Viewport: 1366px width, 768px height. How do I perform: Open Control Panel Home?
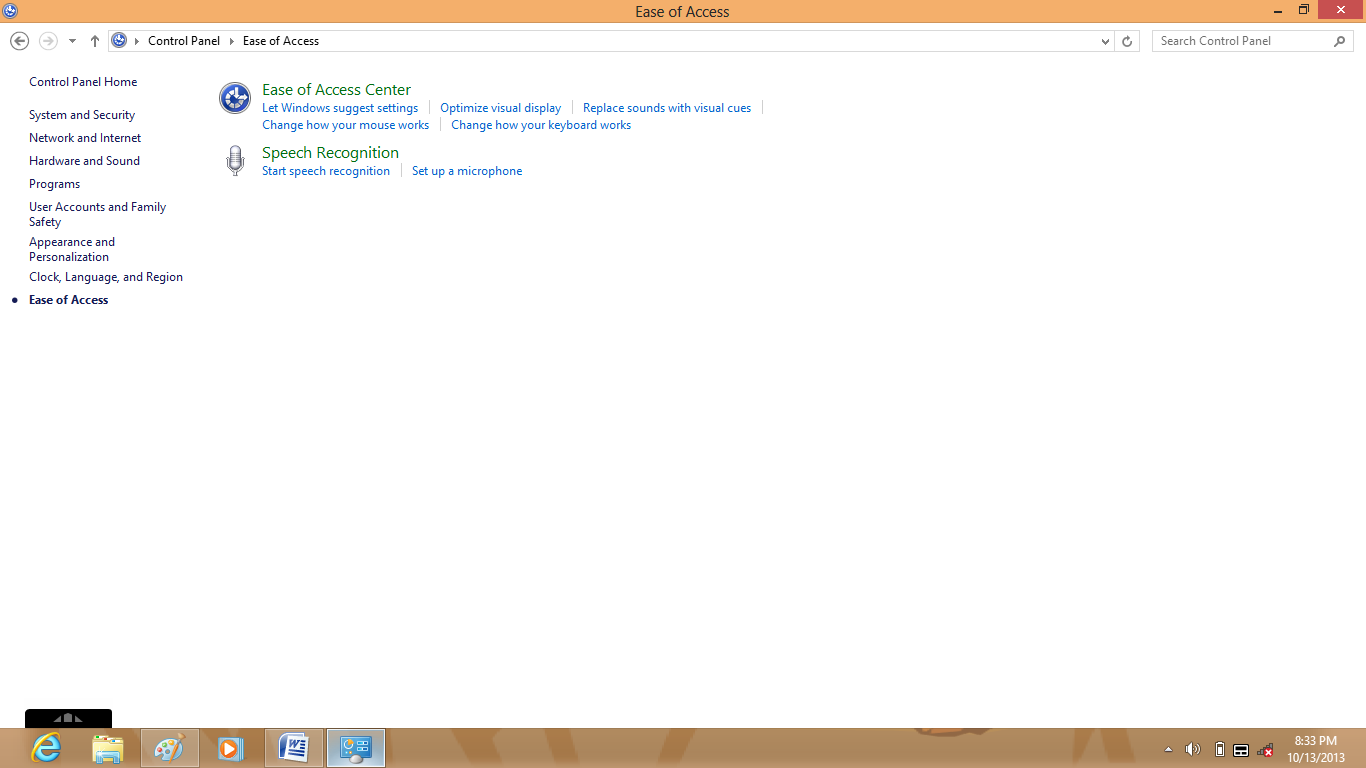click(83, 82)
